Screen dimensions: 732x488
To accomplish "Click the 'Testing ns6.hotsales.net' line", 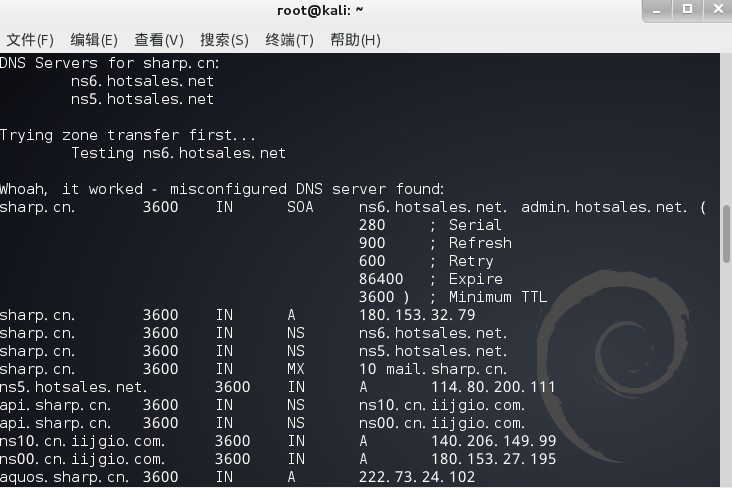I will [x=178, y=153].
